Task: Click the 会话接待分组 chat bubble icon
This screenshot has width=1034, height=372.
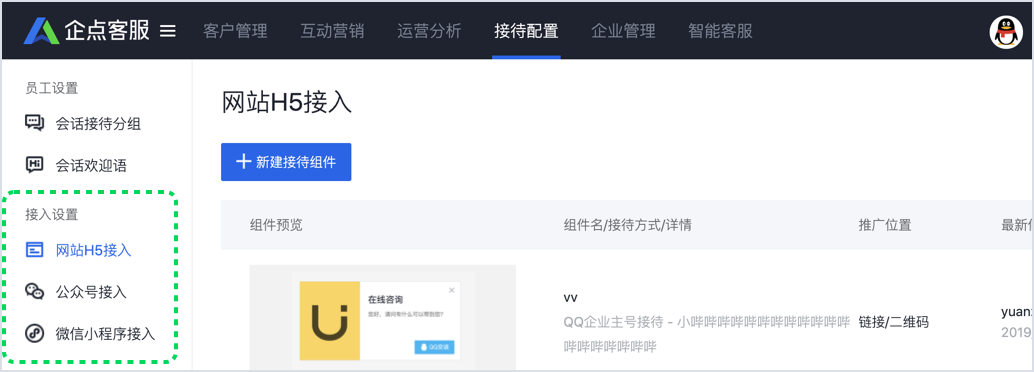Action: (x=34, y=123)
